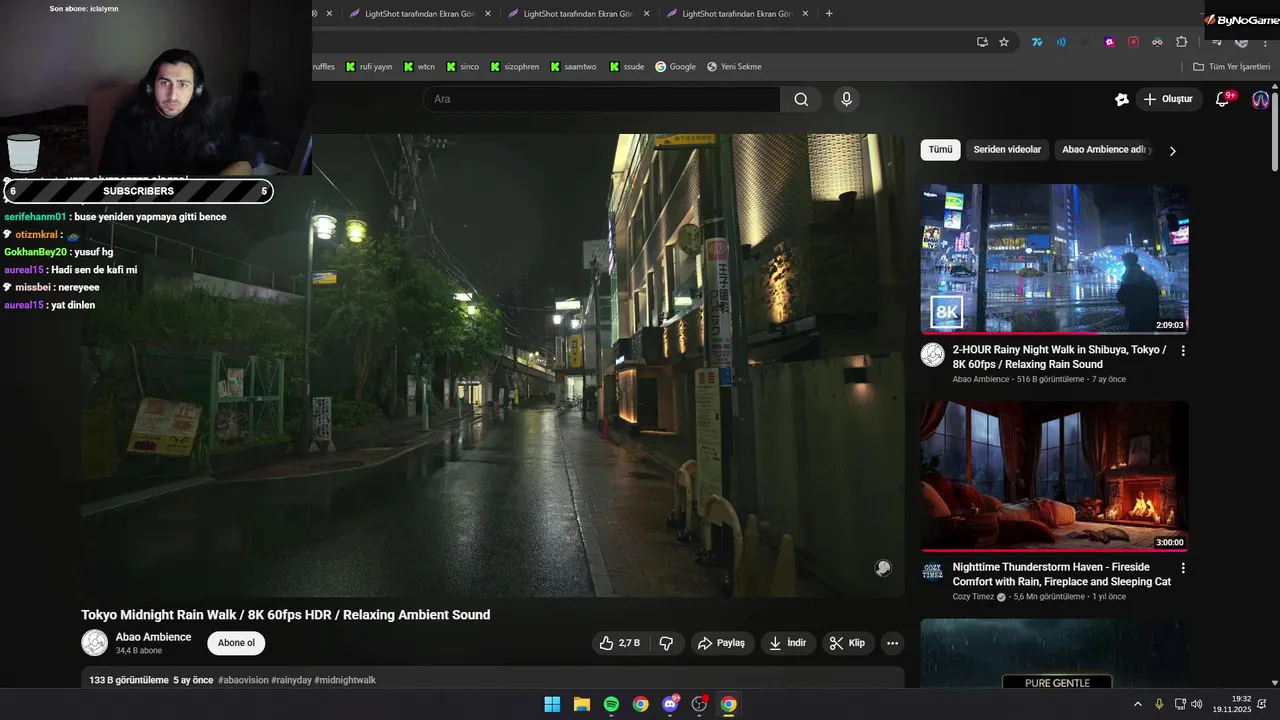Like the video with 2,7 B likes
1280x720 pixels.
(x=620, y=643)
